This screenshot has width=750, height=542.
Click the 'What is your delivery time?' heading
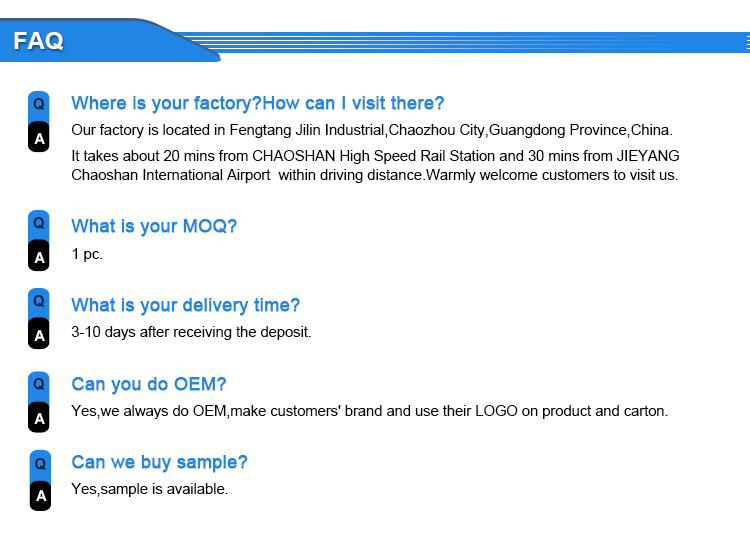click(185, 306)
